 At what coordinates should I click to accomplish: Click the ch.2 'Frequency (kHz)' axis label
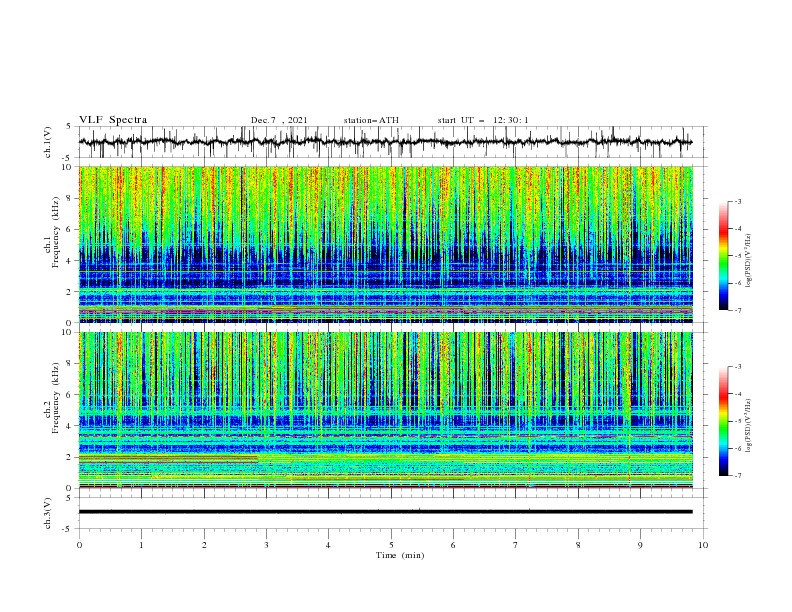(x=55, y=397)
